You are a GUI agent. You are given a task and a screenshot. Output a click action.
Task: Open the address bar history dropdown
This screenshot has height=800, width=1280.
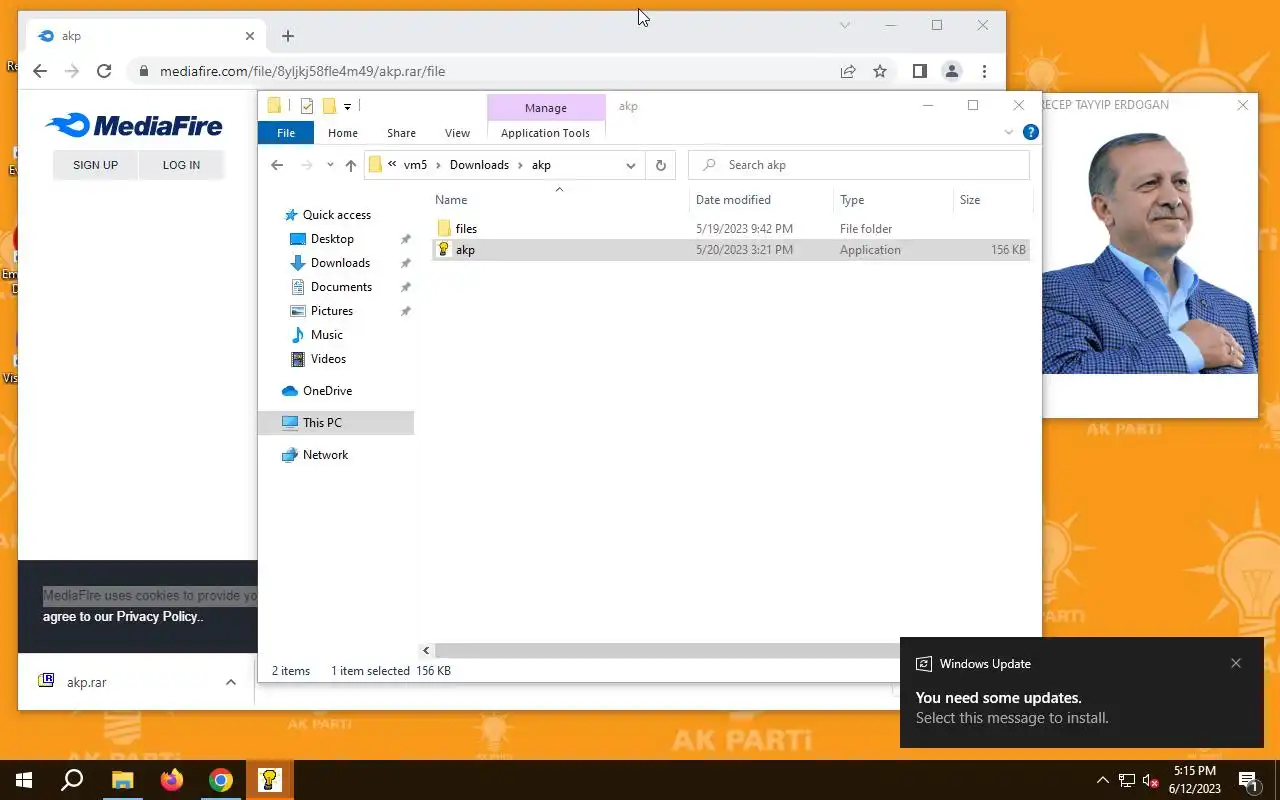tap(630, 165)
